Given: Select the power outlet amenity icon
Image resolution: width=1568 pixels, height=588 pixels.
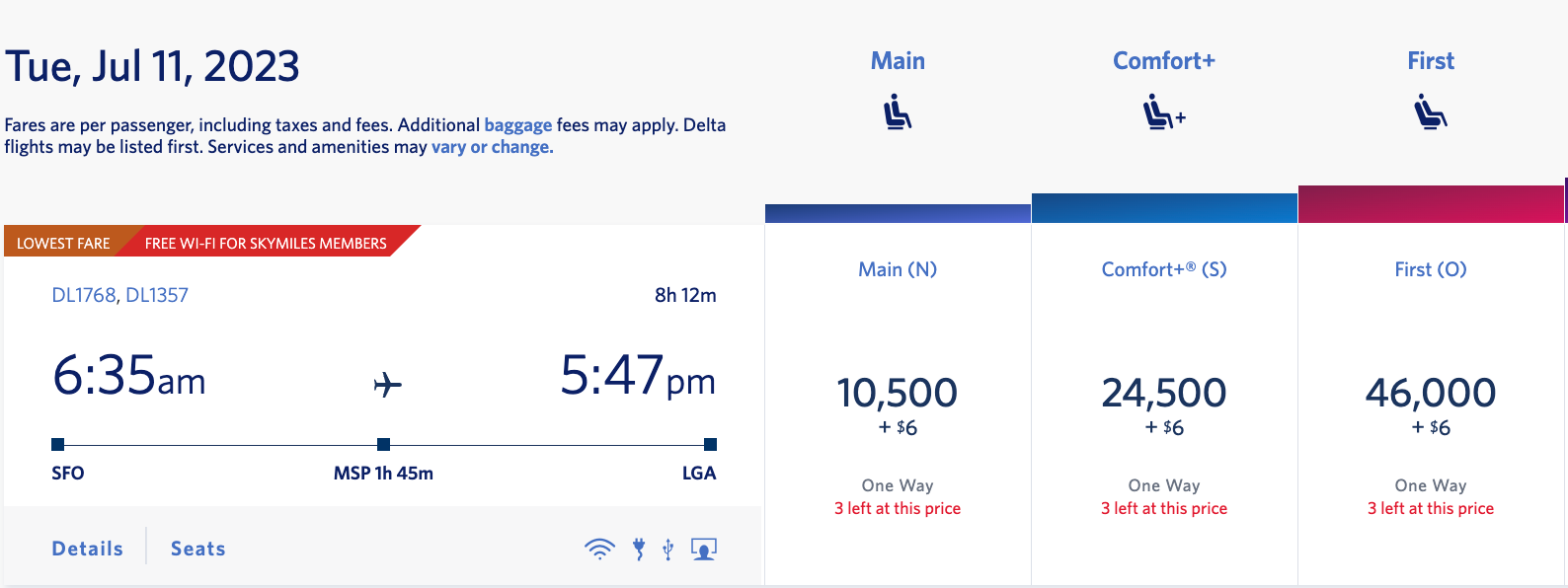Looking at the screenshot, I should (640, 547).
